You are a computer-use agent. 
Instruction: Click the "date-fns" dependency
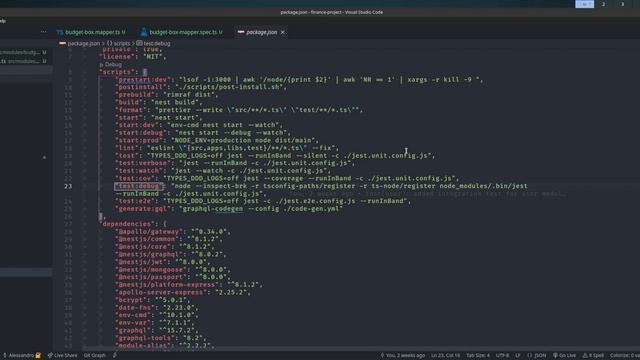(135, 308)
